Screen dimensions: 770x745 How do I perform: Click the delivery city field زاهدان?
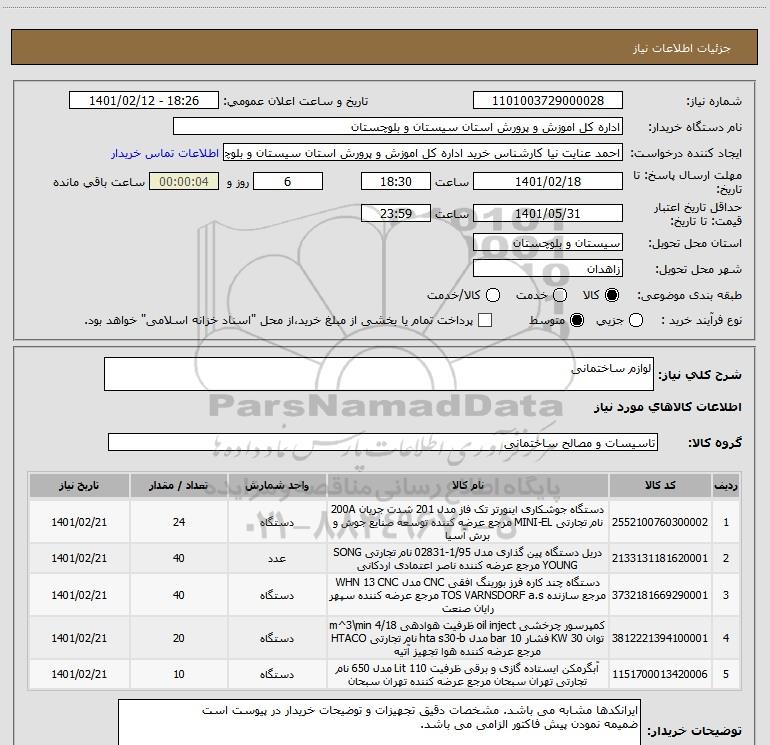tap(548, 269)
